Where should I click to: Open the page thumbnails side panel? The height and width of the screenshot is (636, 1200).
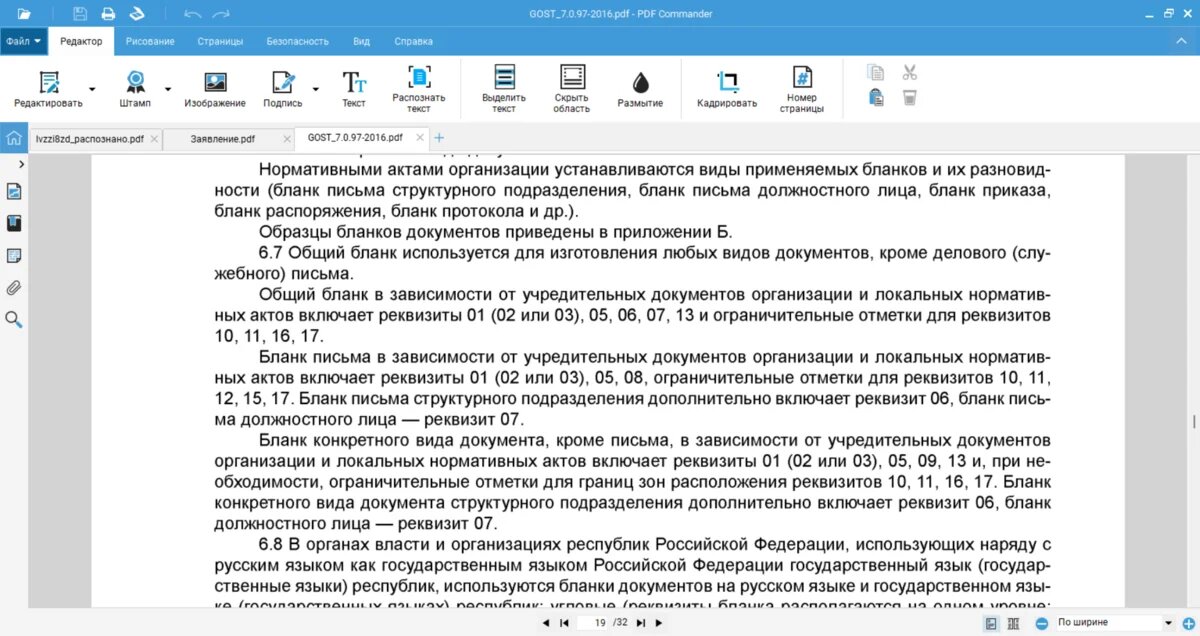click(x=14, y=192)
